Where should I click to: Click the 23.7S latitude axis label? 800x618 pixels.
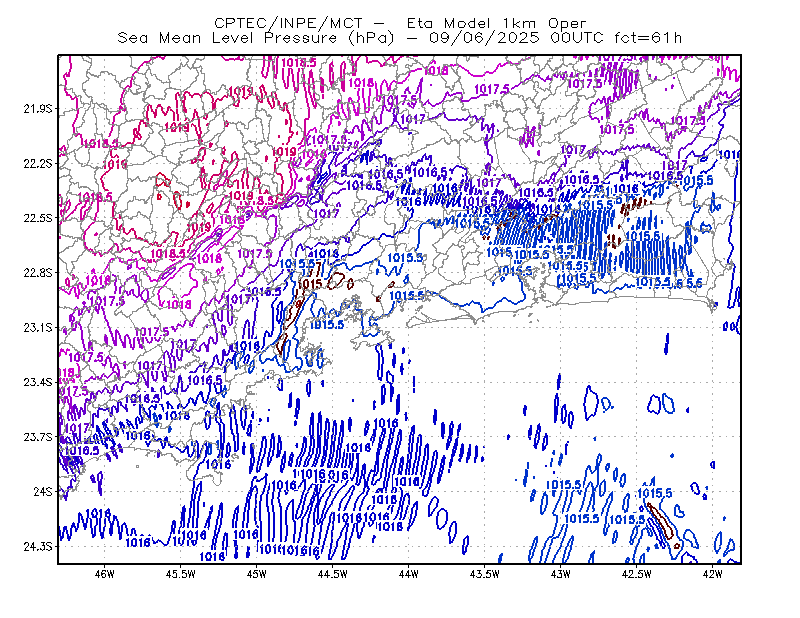(x=38, y=437)
